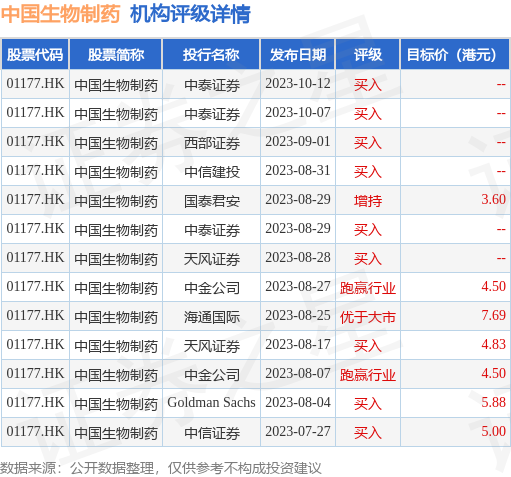Click date 2023-09-01
The width and height of the screenshot is (511, 477).
coord(298,142)
